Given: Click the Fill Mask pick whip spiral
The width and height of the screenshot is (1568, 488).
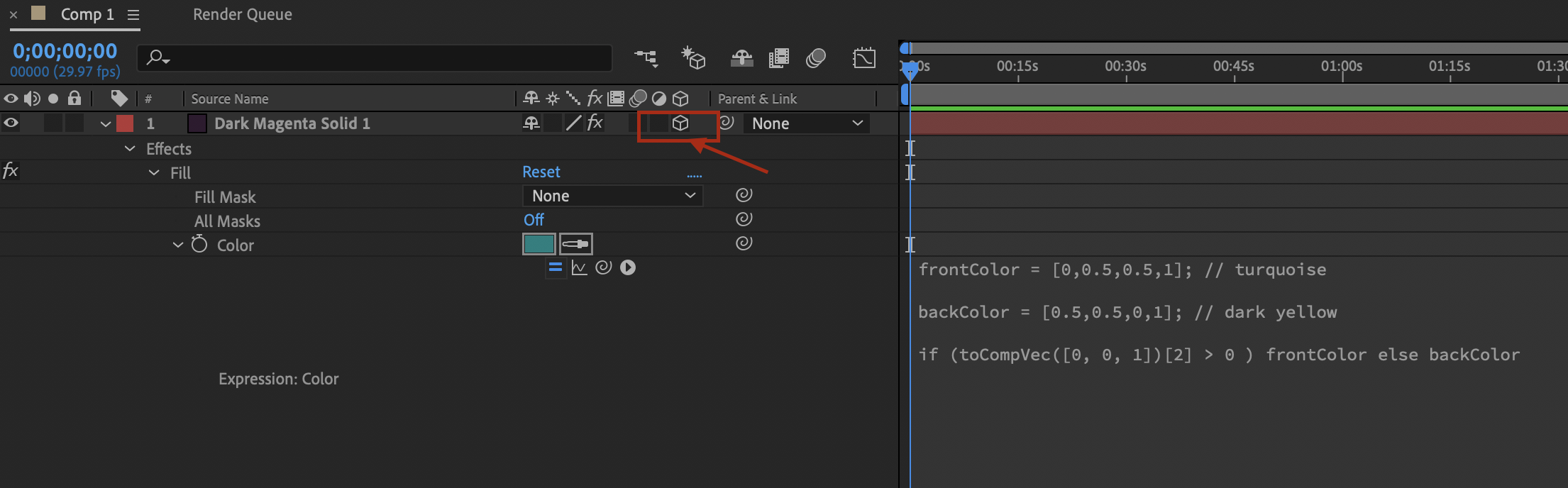Looking at the screenshot, I should point(744,195).
